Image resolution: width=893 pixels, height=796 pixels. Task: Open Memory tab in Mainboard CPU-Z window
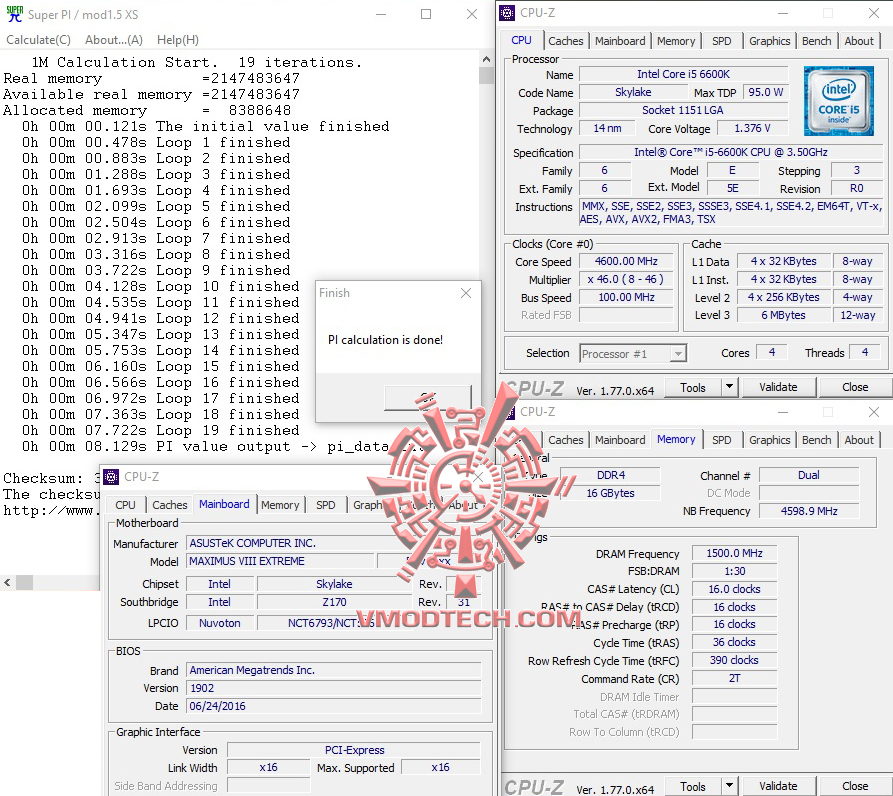(280, 505)
